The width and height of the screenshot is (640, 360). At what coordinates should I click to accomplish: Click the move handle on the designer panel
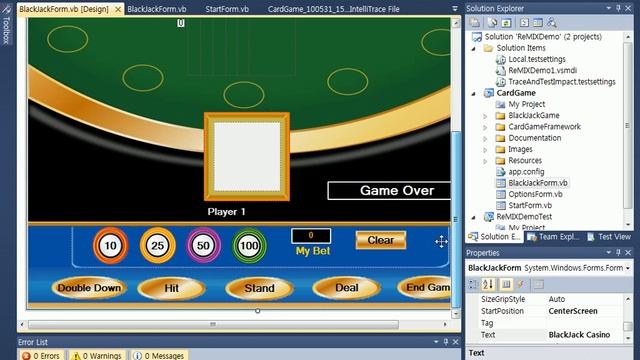click(441, 242)
